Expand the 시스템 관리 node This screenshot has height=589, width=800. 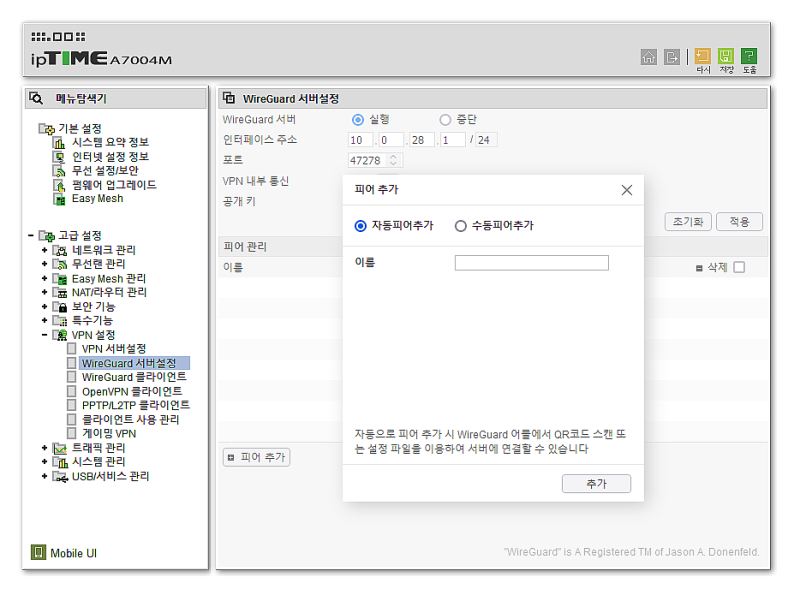44,462
